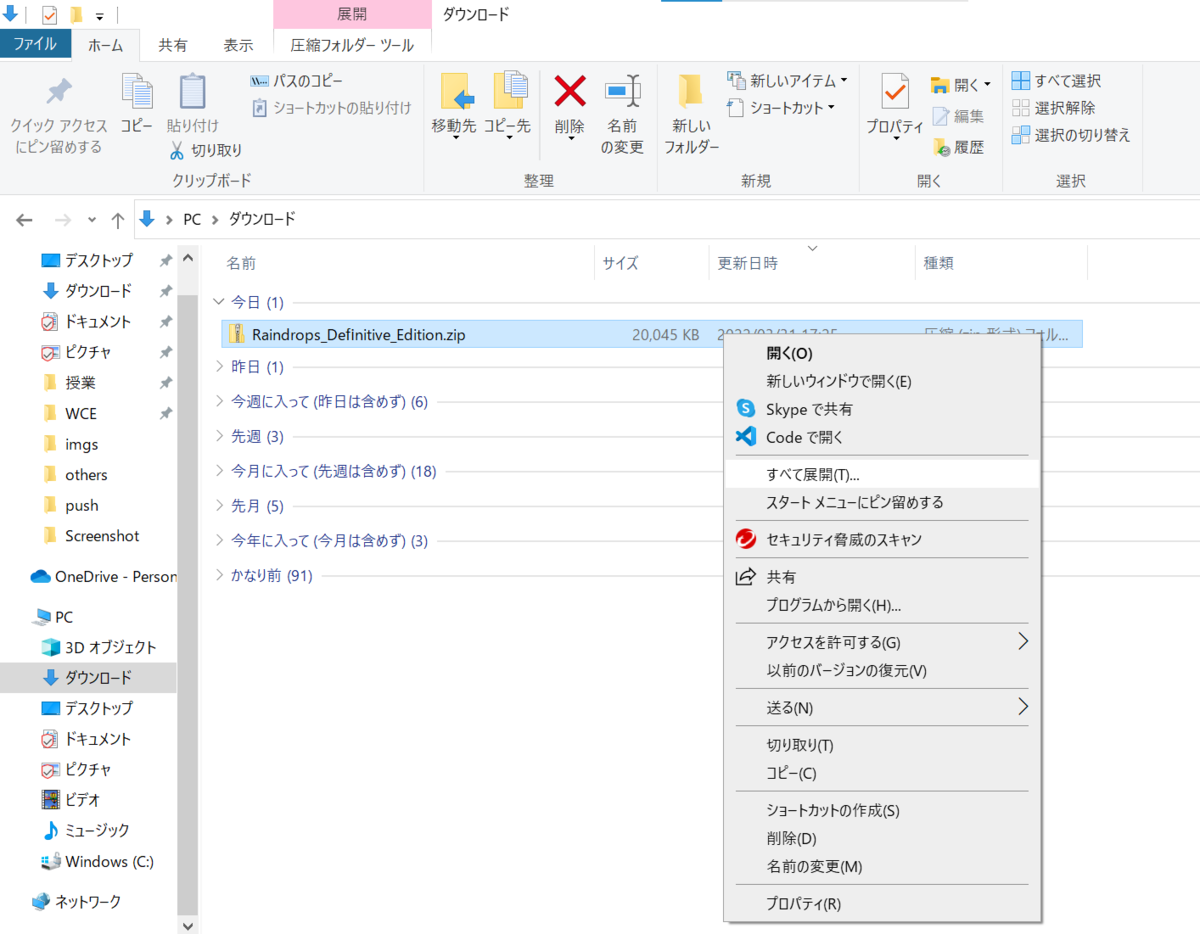Screen dimensions: 1200x934
Task: Click the Up directory arrow
Action: coord(117,219)
